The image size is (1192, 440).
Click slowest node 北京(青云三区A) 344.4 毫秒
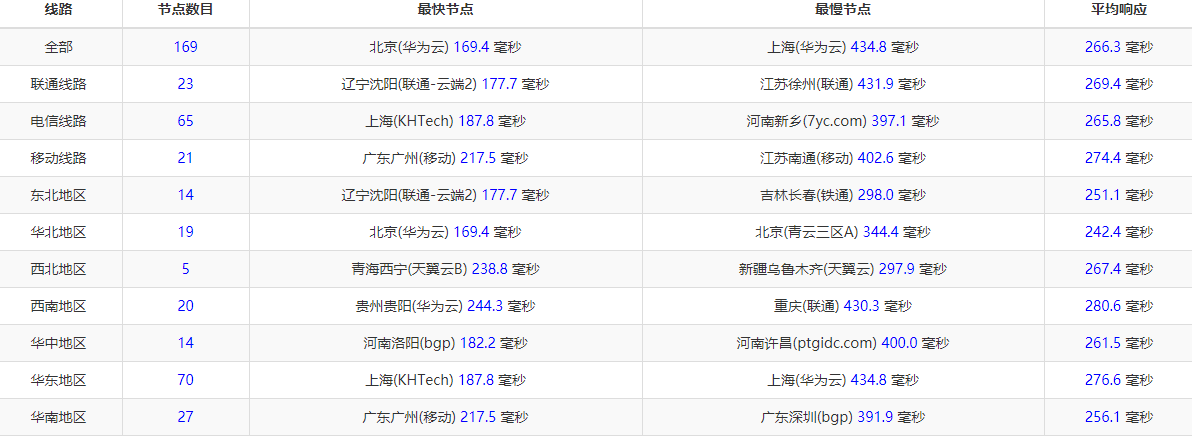(x=843, y=233)
